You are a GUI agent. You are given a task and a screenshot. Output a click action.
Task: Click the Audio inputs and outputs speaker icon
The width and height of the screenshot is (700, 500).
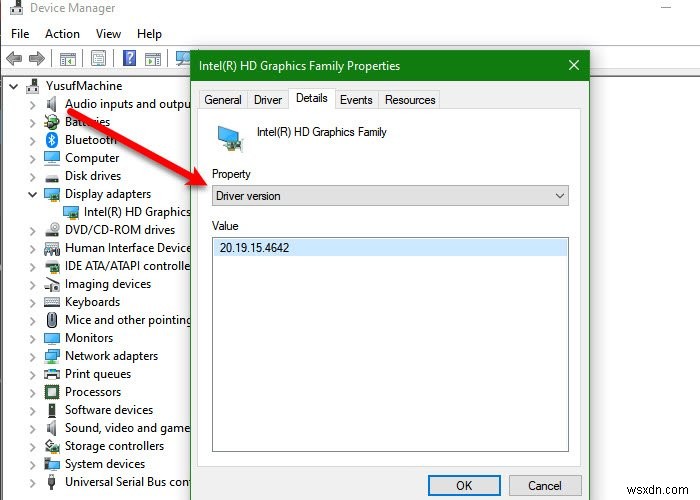point(52,104)
